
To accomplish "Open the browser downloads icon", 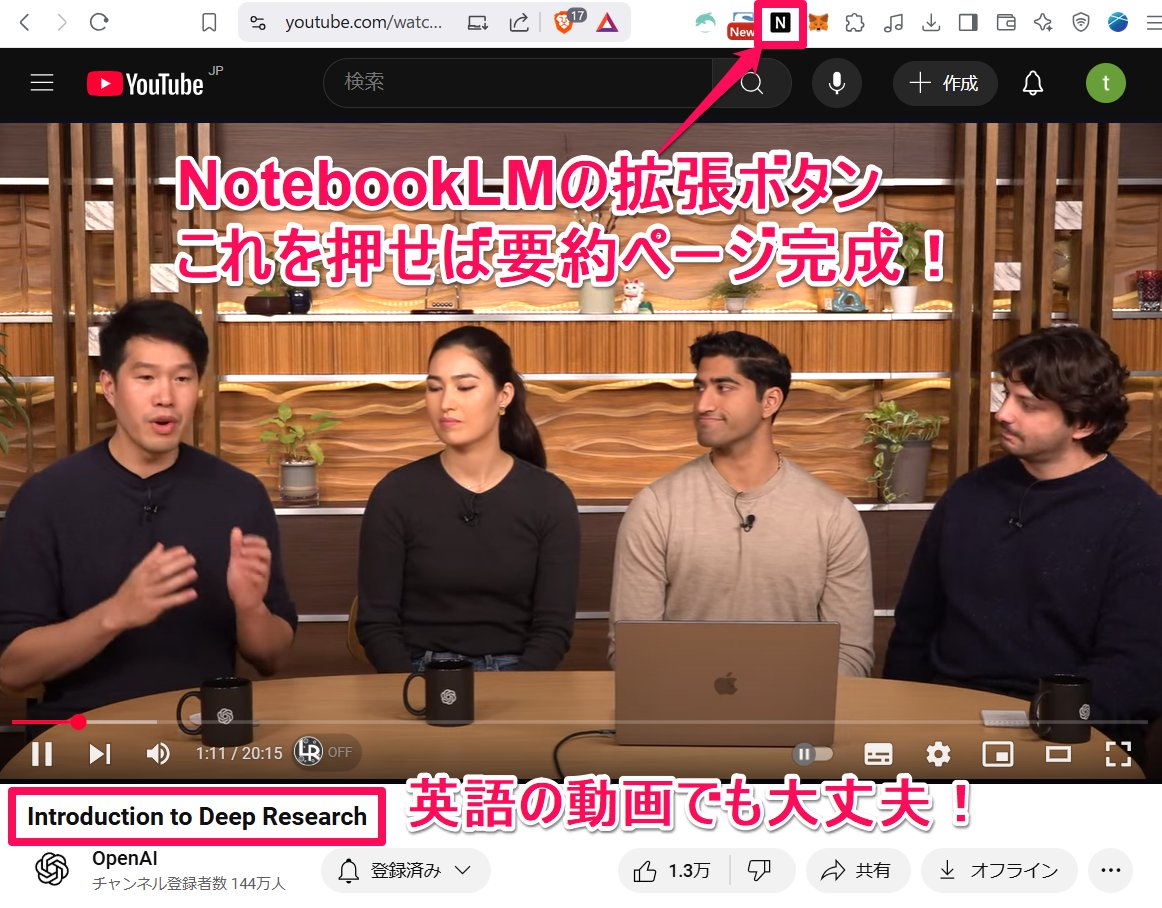I will (x=931, y=23).
